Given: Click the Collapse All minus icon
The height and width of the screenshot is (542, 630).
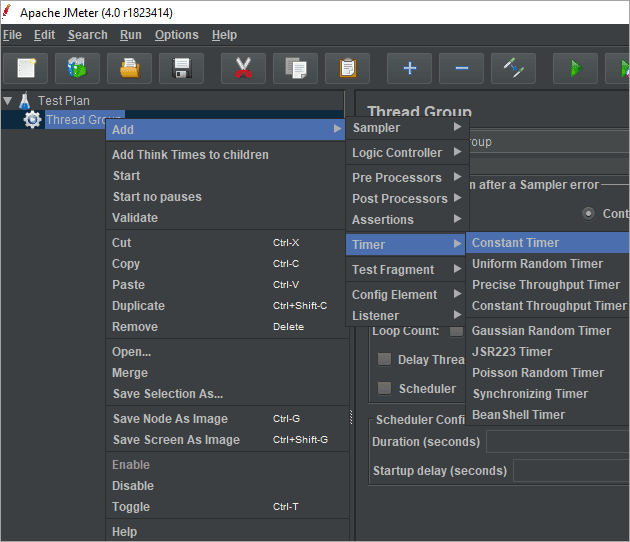Looking at the screenshot, I should (x=461, y=68).
